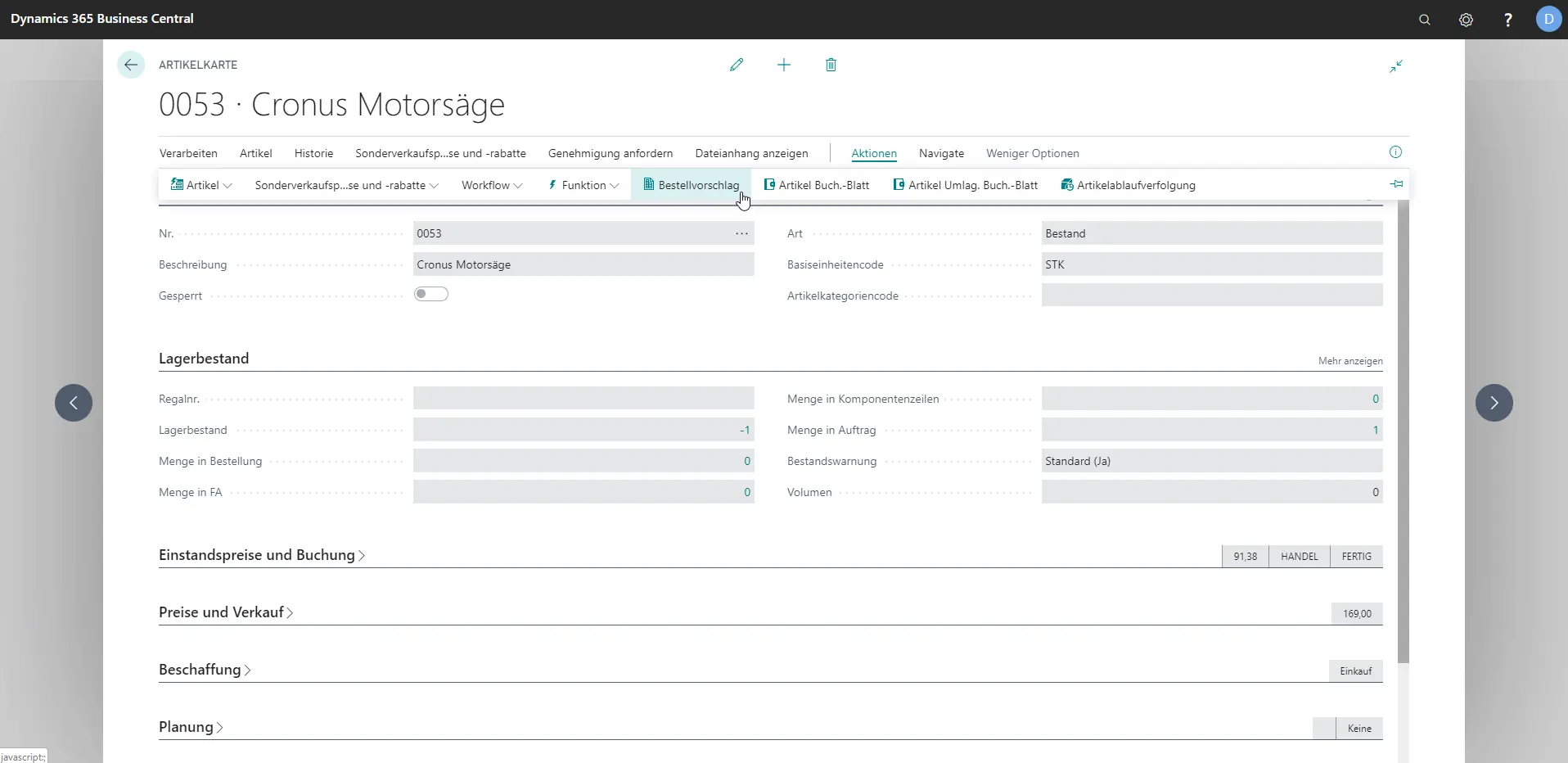
Task: Click the Bestandswarnung field Standard (Ja)
Action: coord(1212,461)
